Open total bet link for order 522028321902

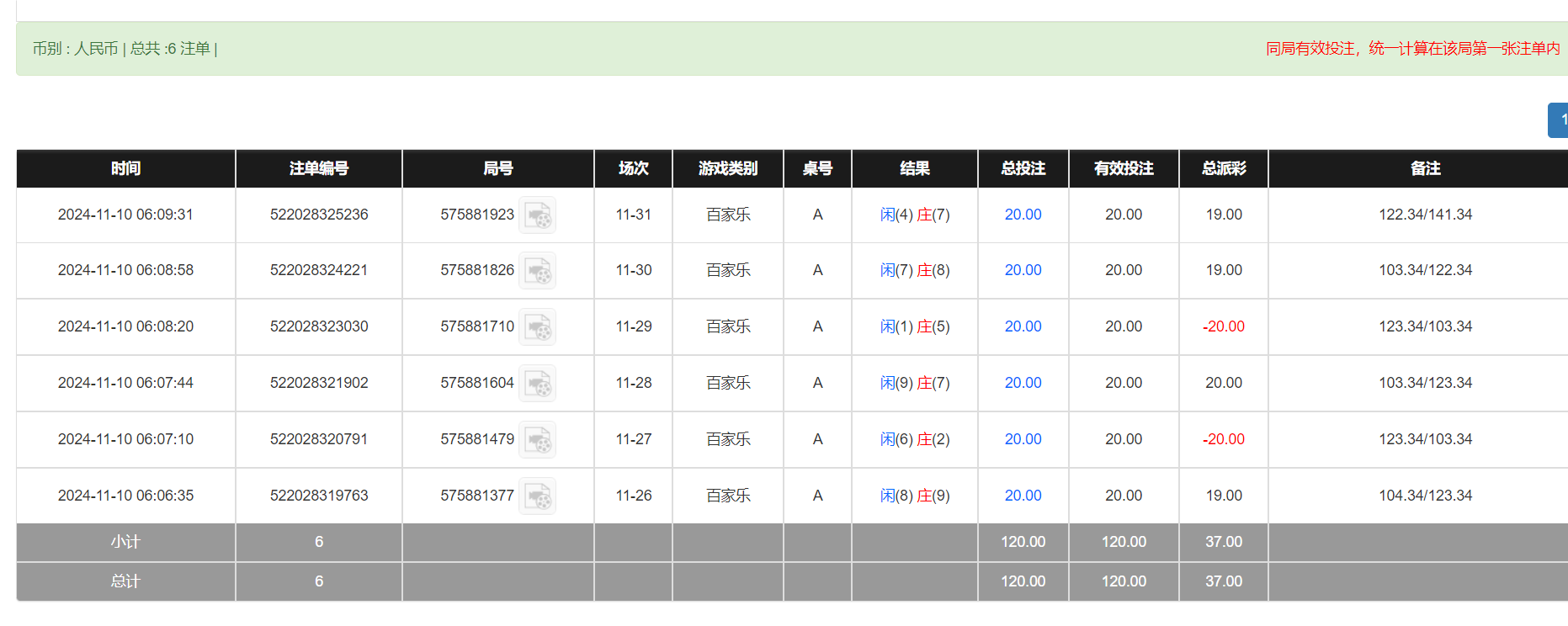point(1023,383)
